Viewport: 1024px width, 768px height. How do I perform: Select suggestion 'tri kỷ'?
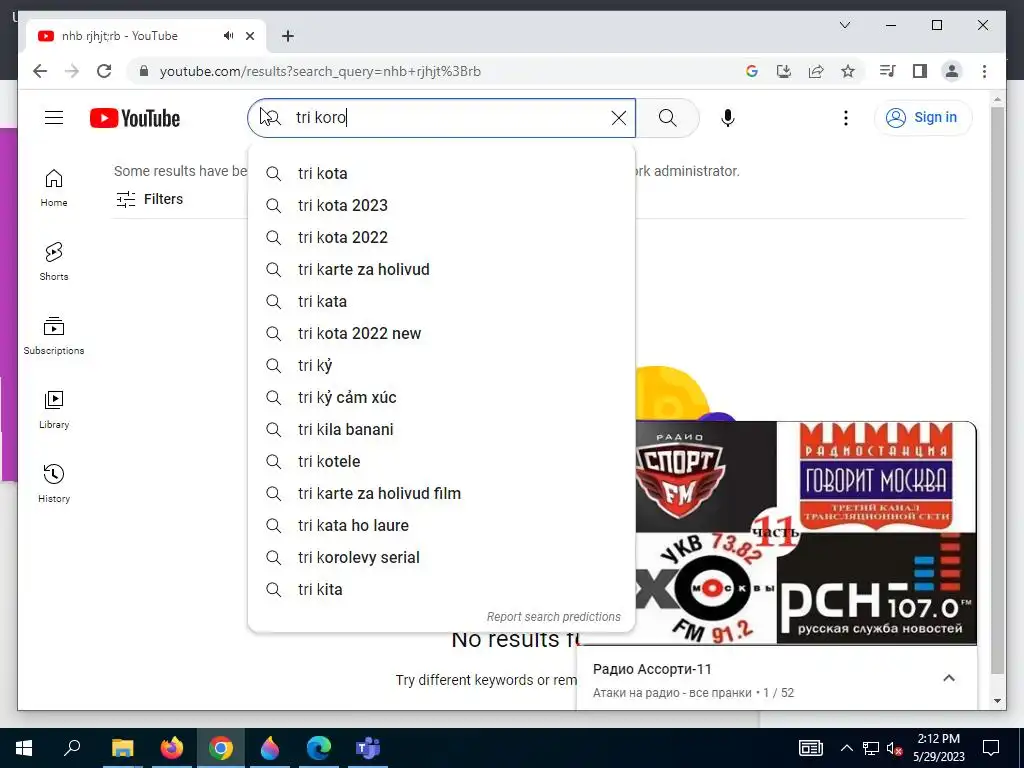tap(441, 366)
